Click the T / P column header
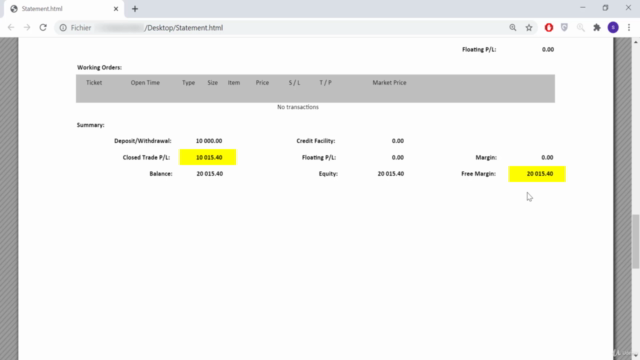 tap(325, 82)
